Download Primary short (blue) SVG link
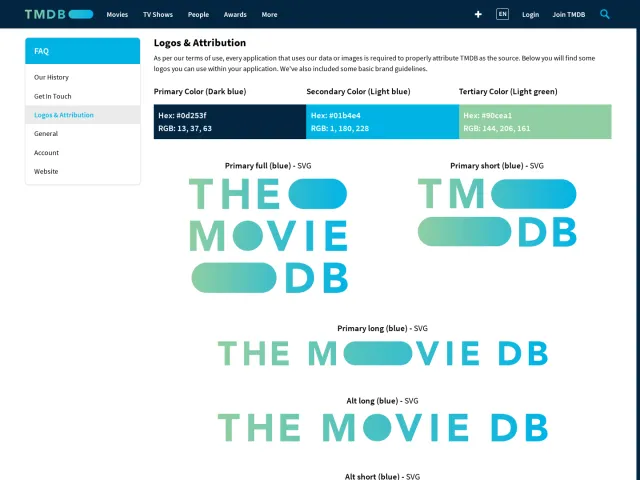 [x=536, y=166]
